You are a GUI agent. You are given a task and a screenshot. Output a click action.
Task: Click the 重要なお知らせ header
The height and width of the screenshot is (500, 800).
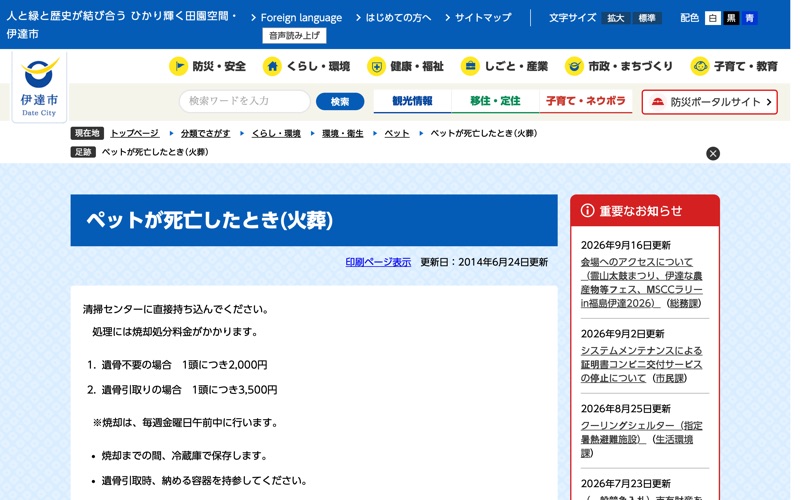[645, 210]
